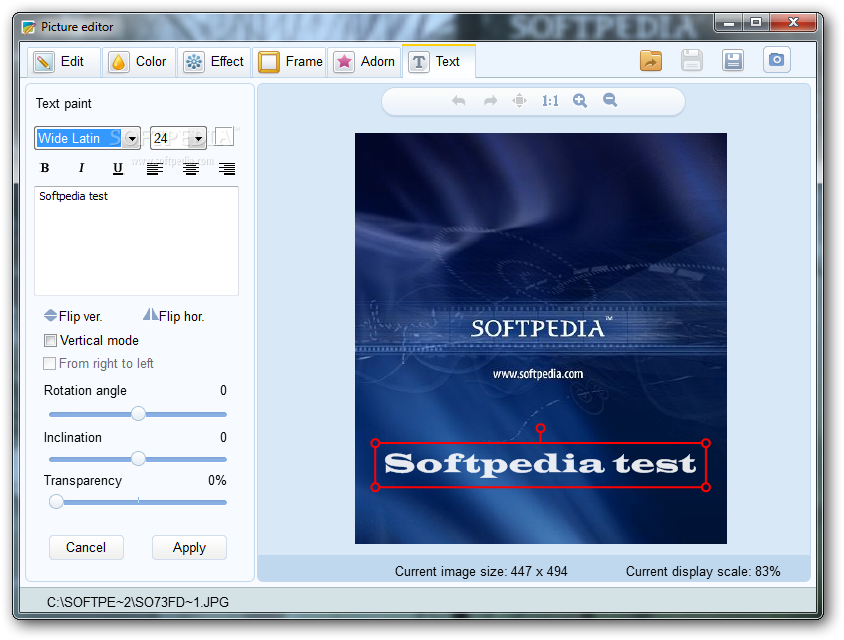The width and height of the screenshot is (844, 640).
Task: Open the Wide Latin font dropdown
Action: click(x=131, y=139)
